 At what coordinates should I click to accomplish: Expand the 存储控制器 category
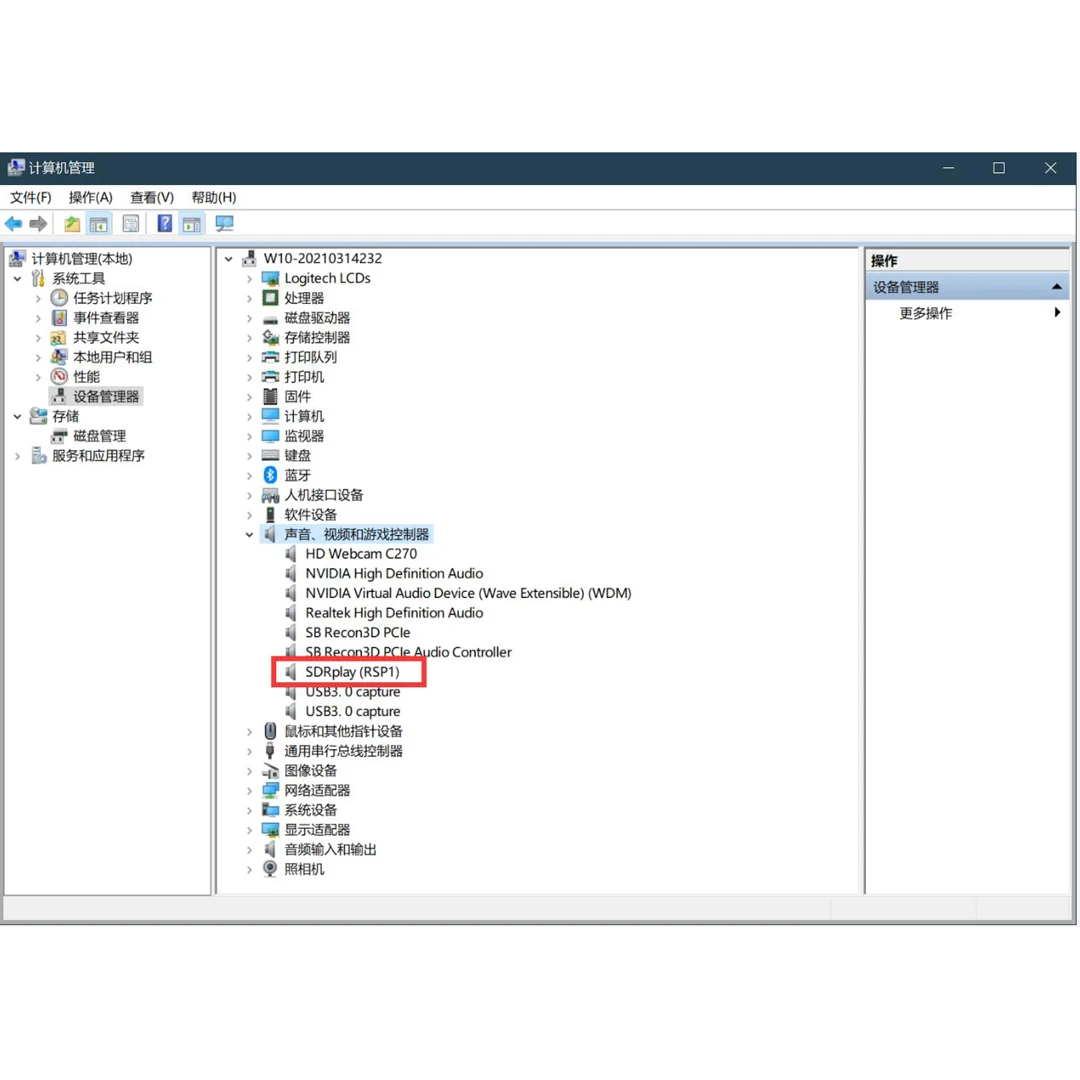[x=249, y=338]
